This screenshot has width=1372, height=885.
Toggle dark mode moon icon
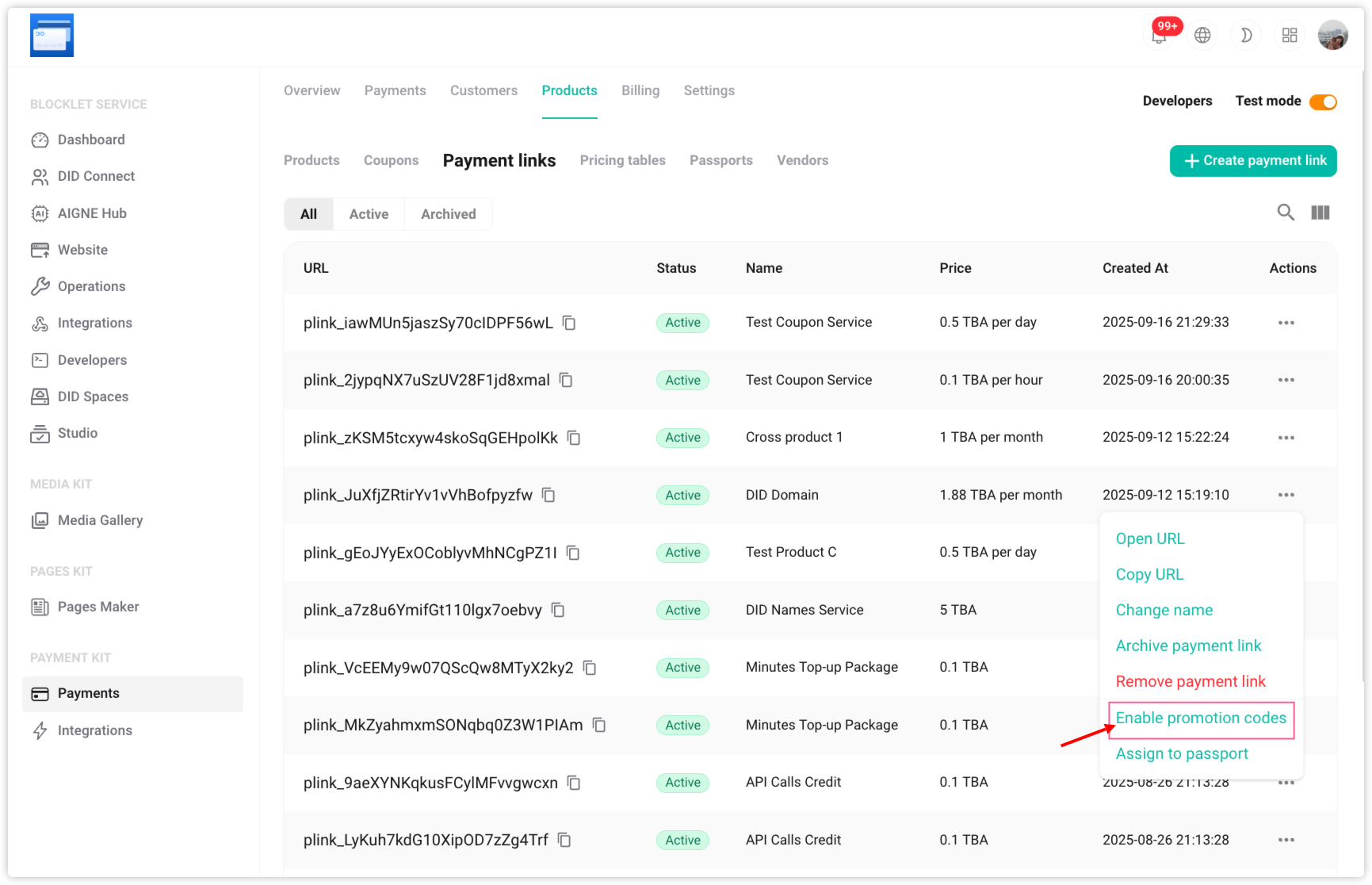tap(1246, 36)
